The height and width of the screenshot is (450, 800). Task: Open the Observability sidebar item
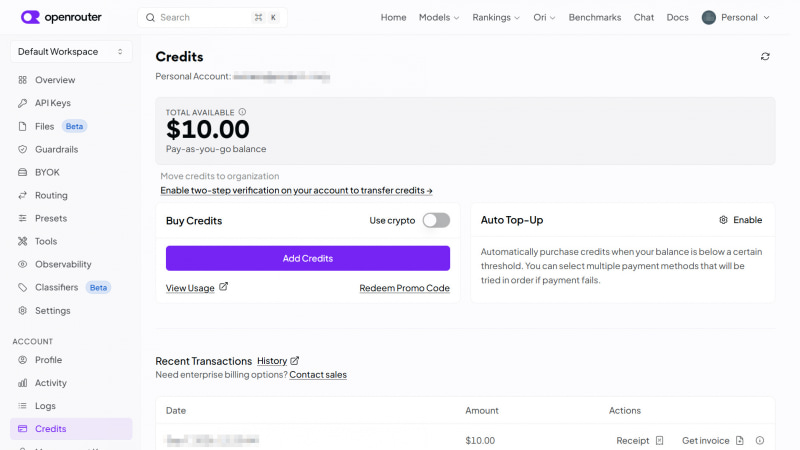coord(71,264)
